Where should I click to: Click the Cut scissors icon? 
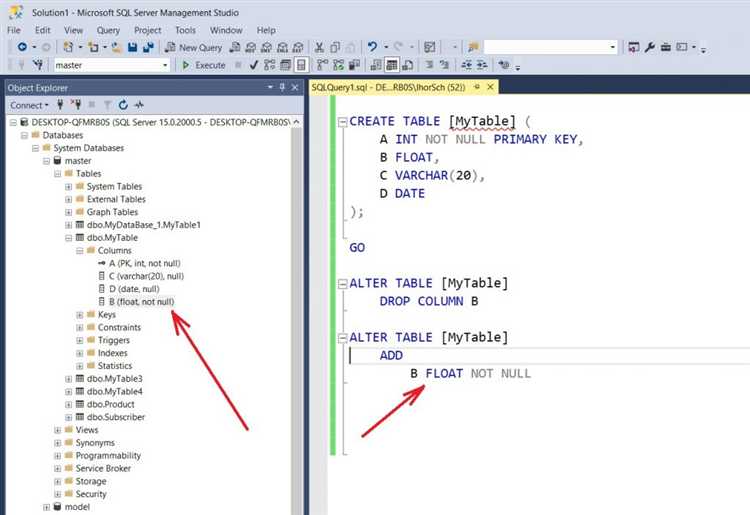[319, 47]
